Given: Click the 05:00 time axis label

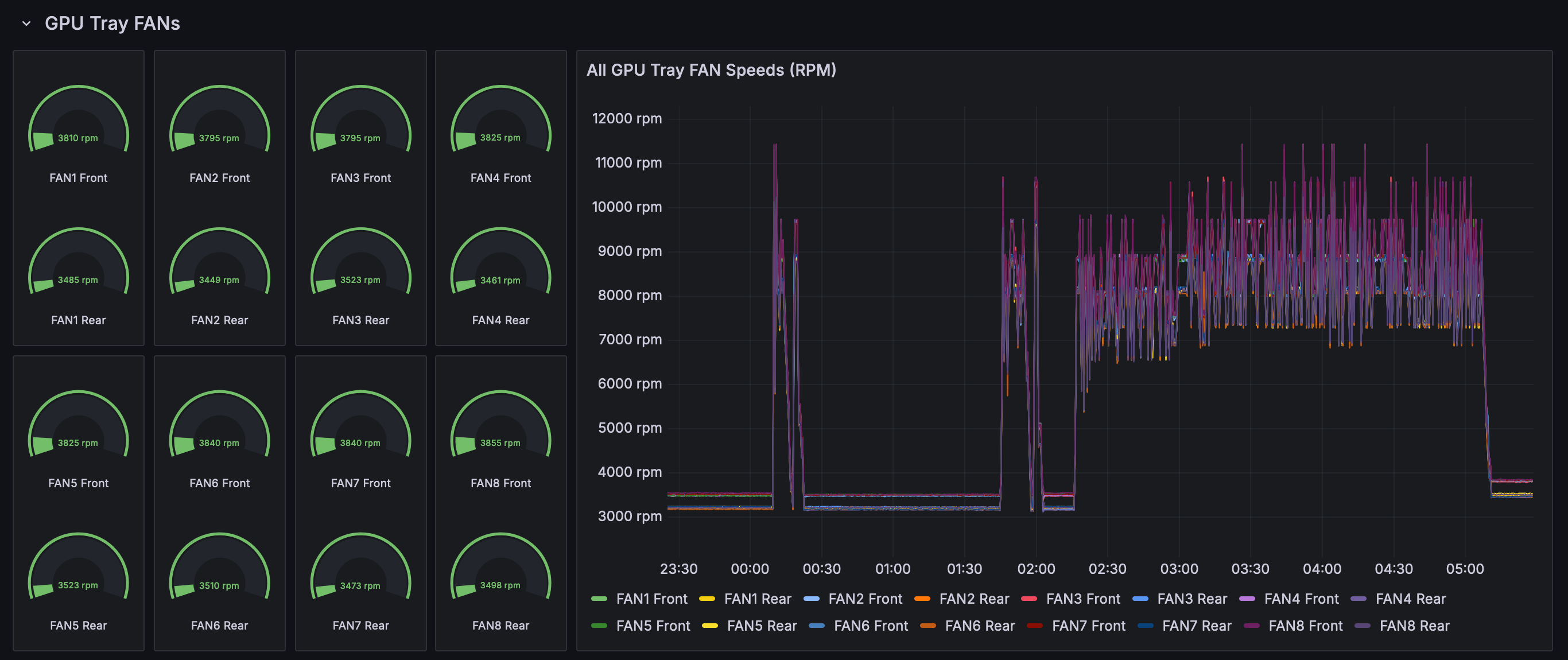Looking at the screenshot, I should click(1465, 569).
